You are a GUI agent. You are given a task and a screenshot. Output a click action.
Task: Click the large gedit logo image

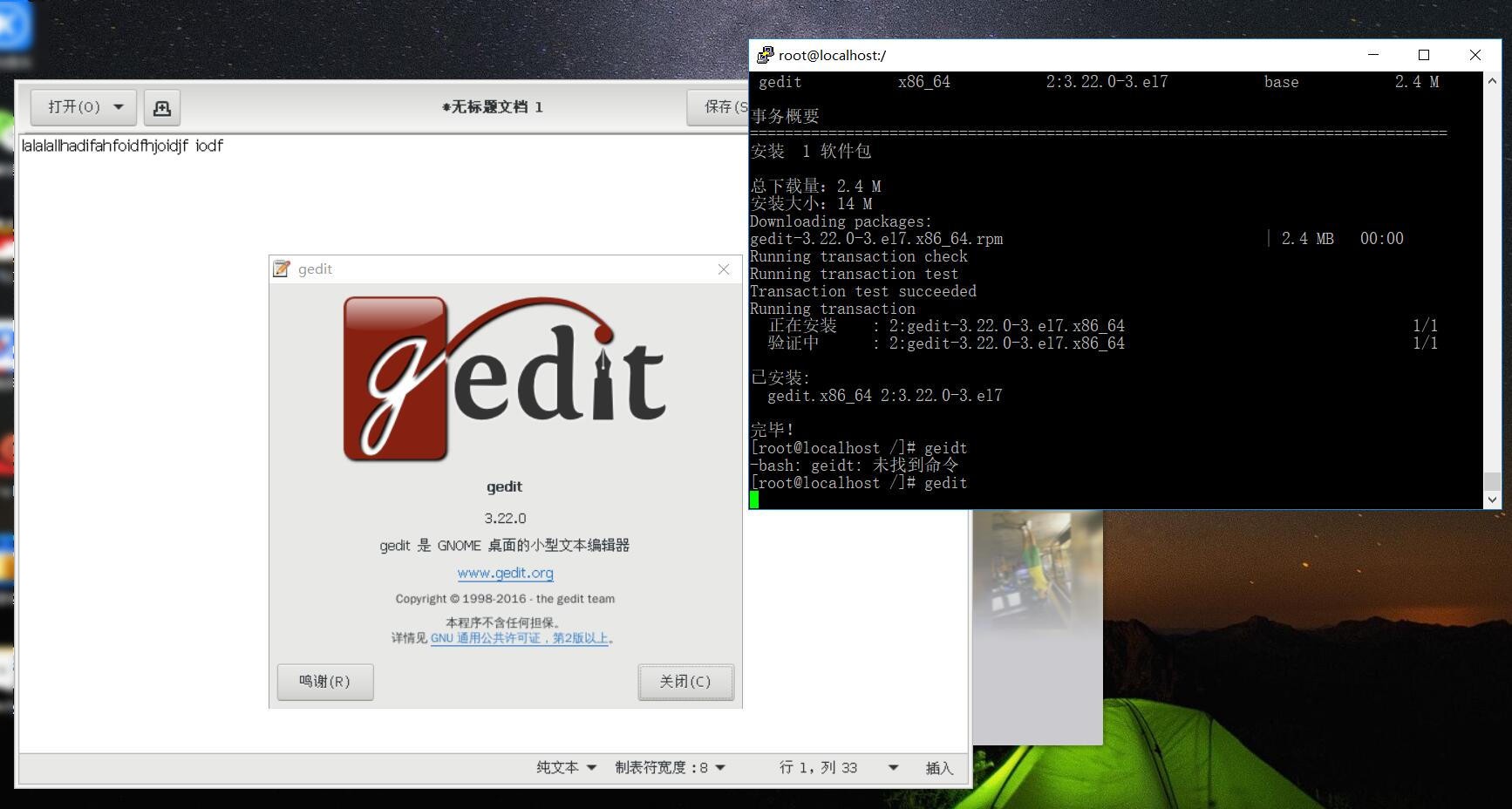(504, 379)
